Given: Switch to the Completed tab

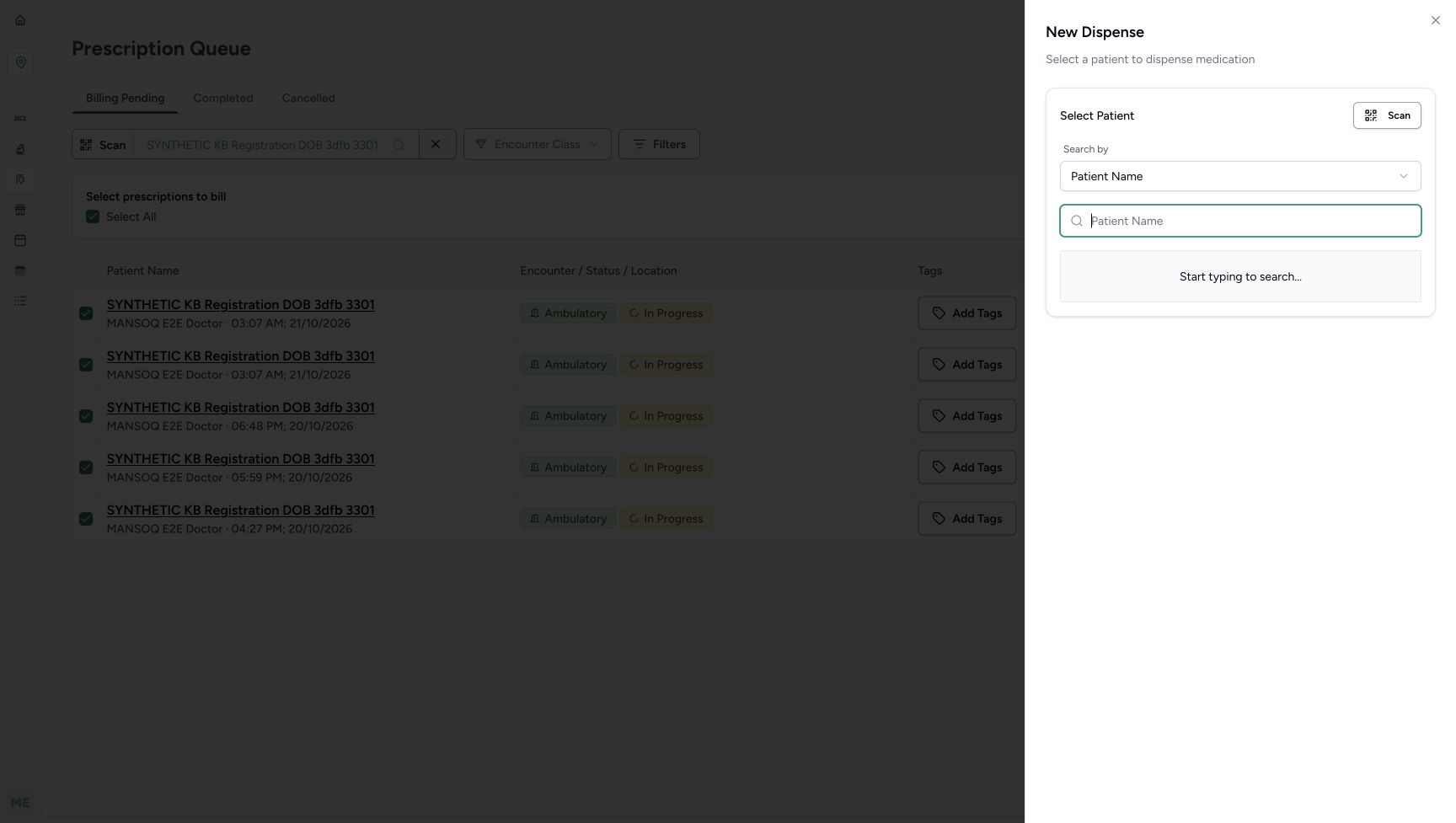Looking at the screenshot, I should (x=223, y=98).
